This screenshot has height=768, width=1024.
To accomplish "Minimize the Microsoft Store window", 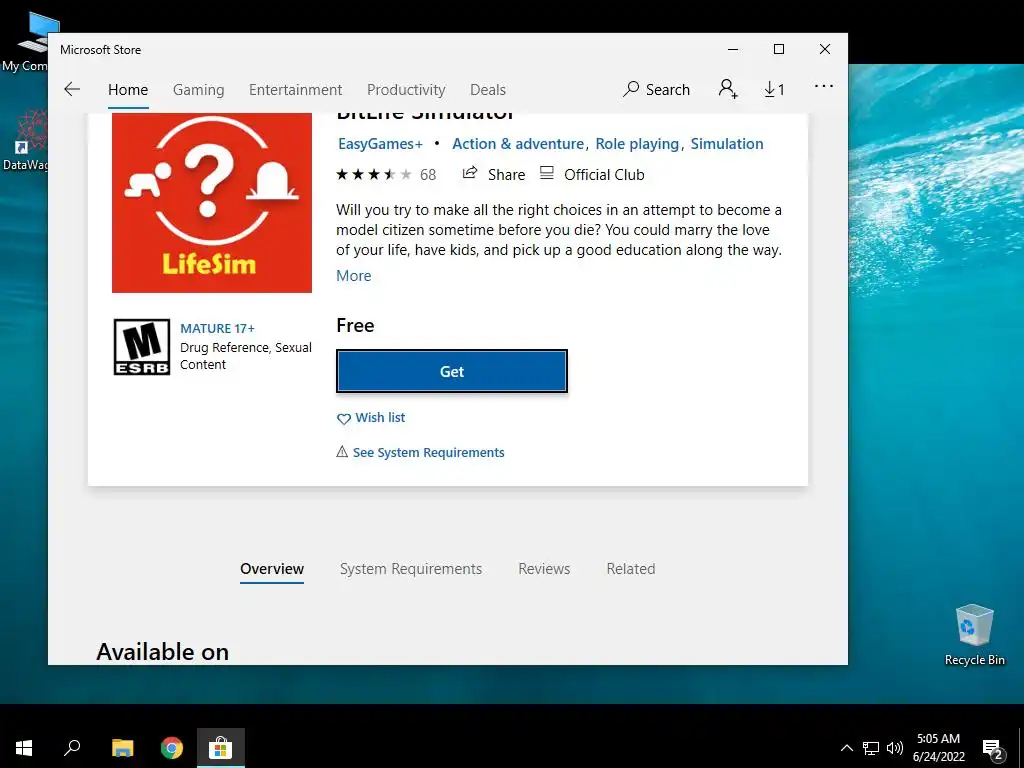I will pyautogui.click(x=733, y=50).
